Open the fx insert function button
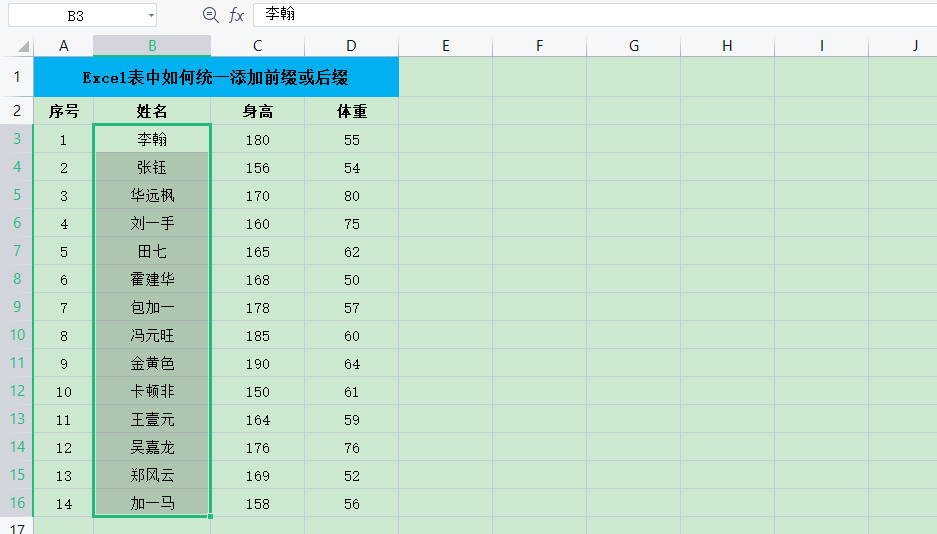937x534 pixels. pos(237,16)
